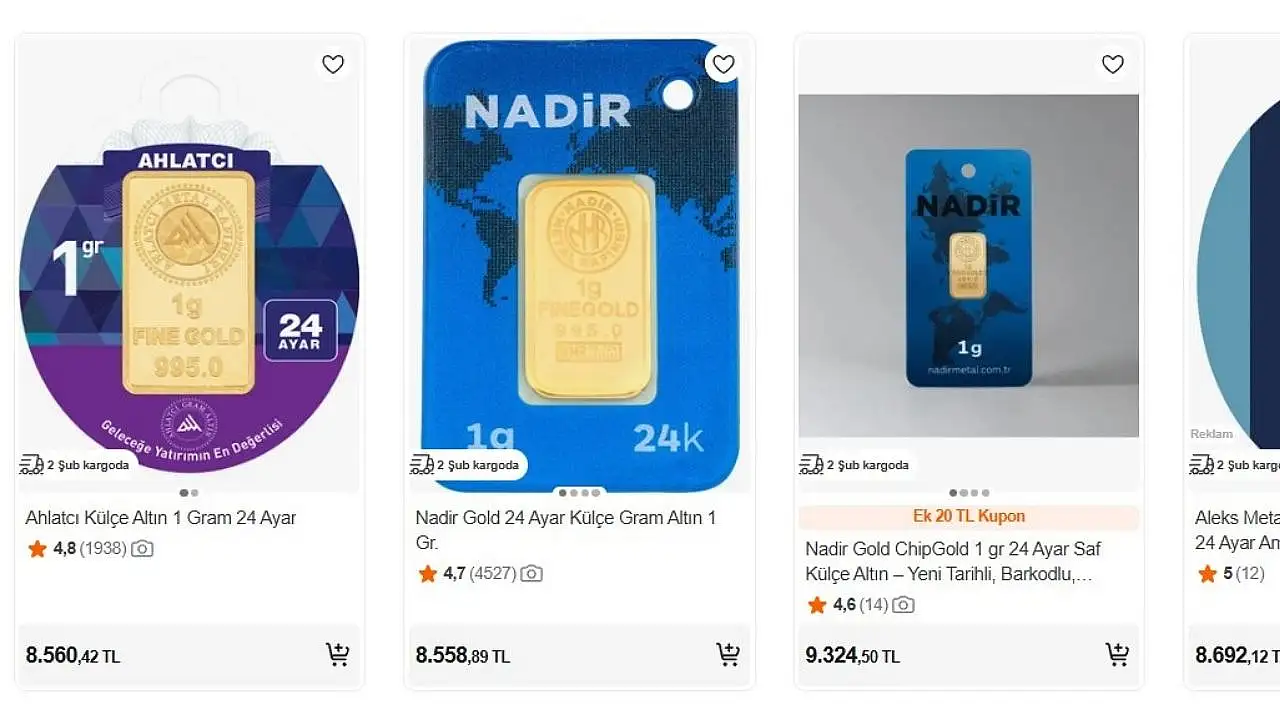Add 9.324,50 TL ChipGold to cart
The width and height of the screenshot is (1280, 720).
(1117, 655)
